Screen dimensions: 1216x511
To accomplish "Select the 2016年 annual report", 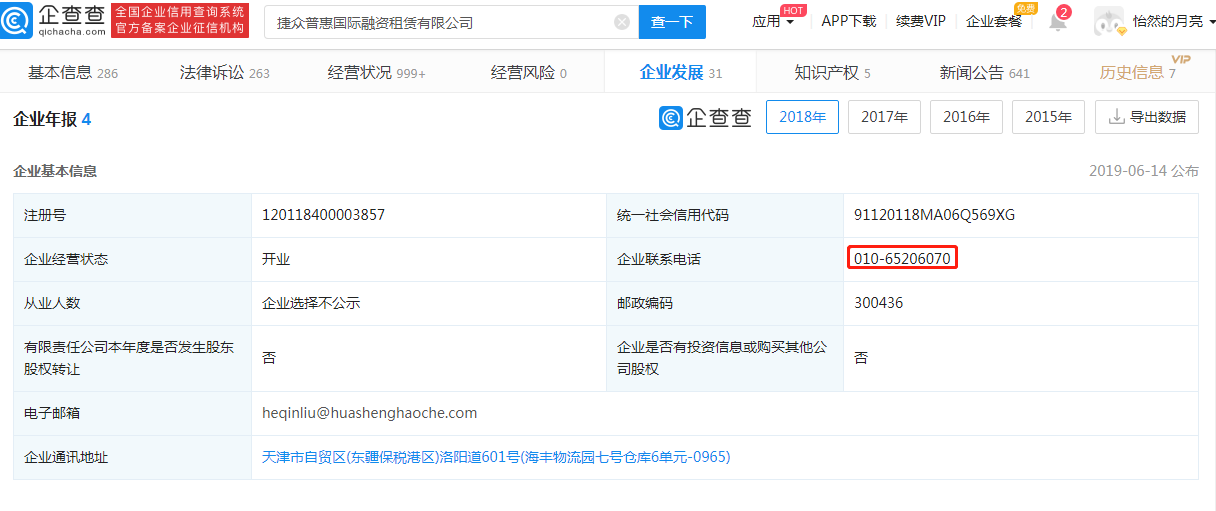I will point(966,117).
